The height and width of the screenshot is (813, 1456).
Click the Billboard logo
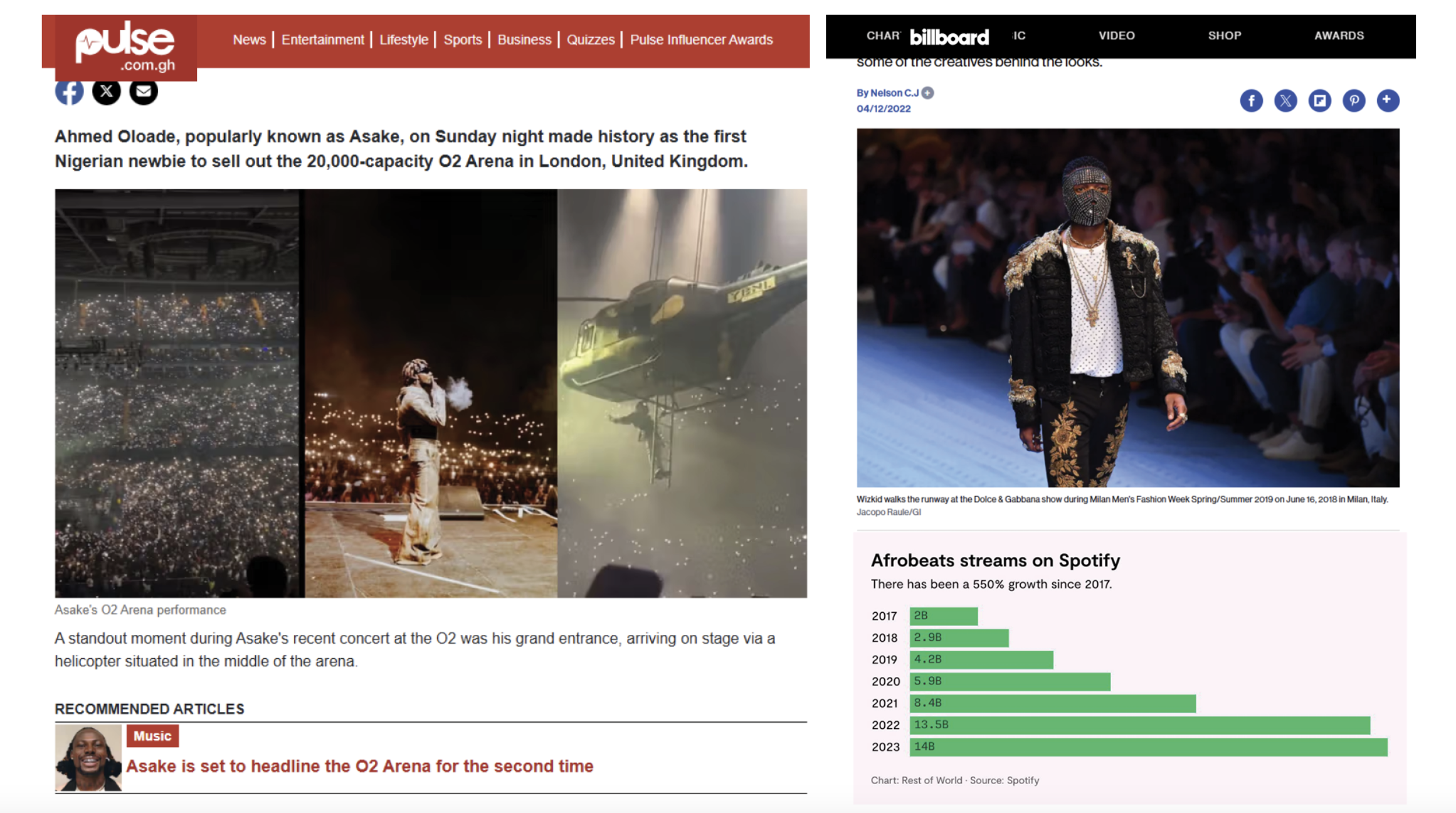(949, 36)
